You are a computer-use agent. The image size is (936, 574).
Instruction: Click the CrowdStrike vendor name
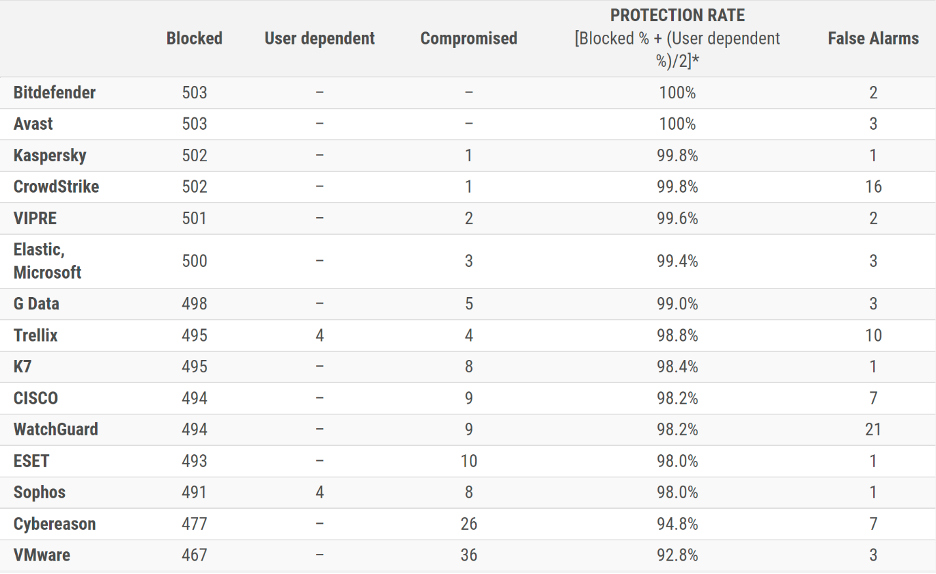tap(56, 186)
